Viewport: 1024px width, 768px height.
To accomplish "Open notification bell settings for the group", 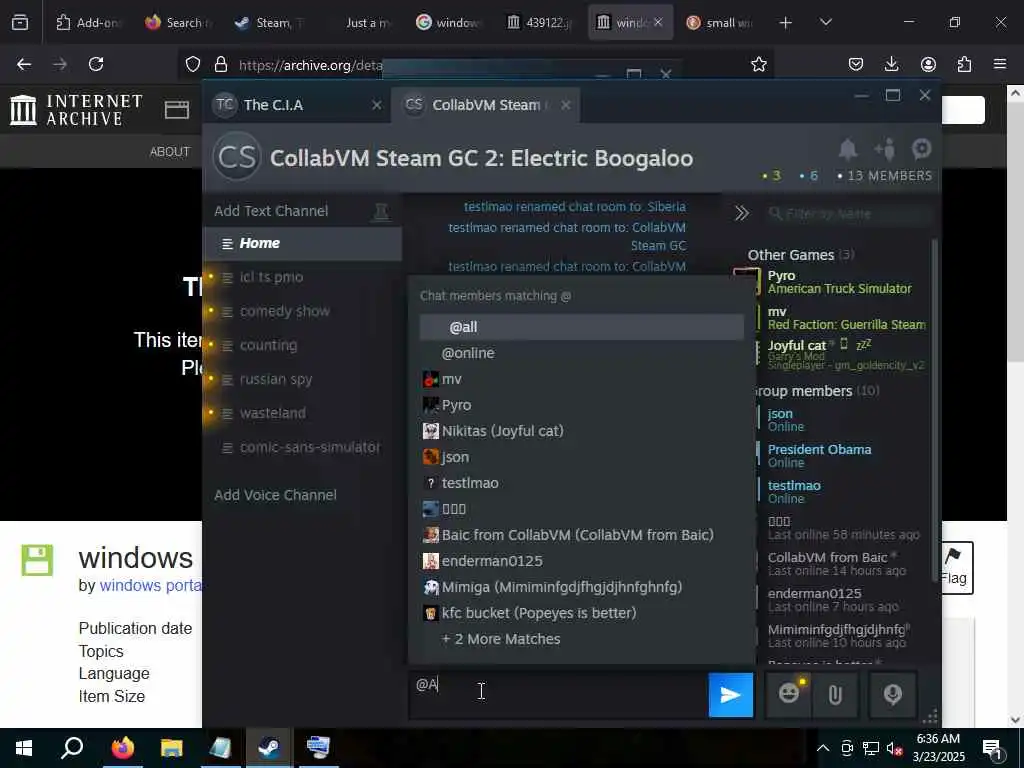I will (x=848, y=150).
